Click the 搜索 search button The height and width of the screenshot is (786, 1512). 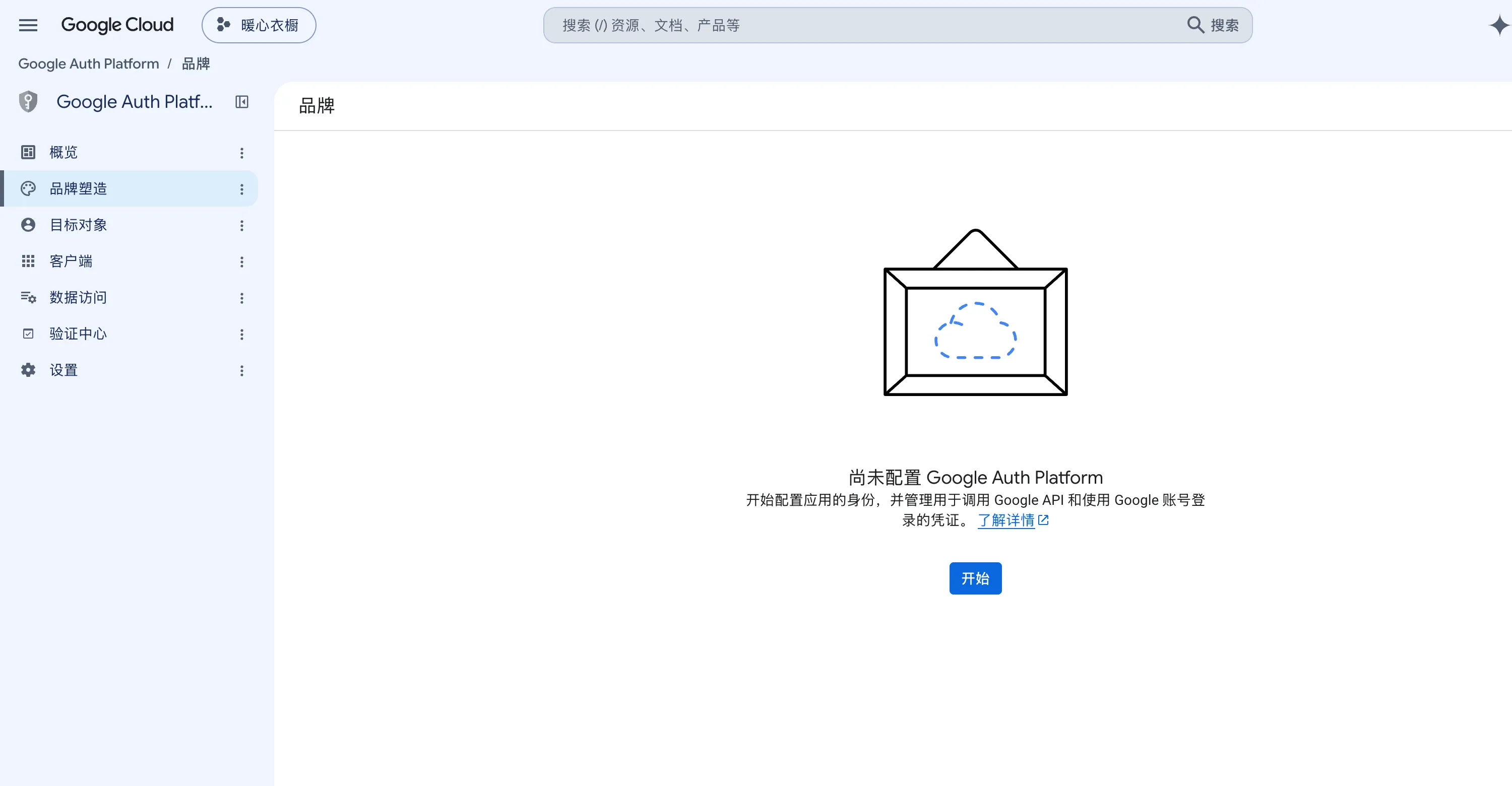click(1213, 25)
